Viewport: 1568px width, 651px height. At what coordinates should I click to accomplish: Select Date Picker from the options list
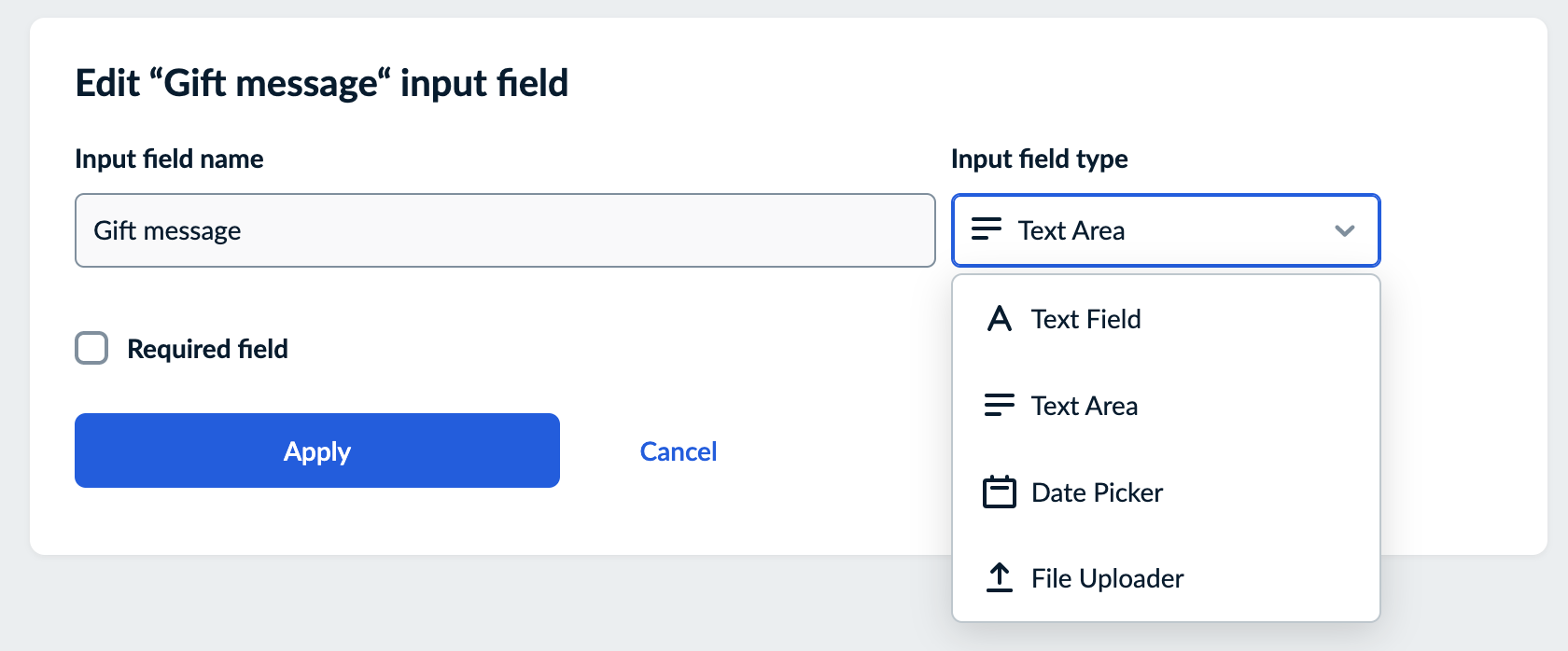point(1097,492)
